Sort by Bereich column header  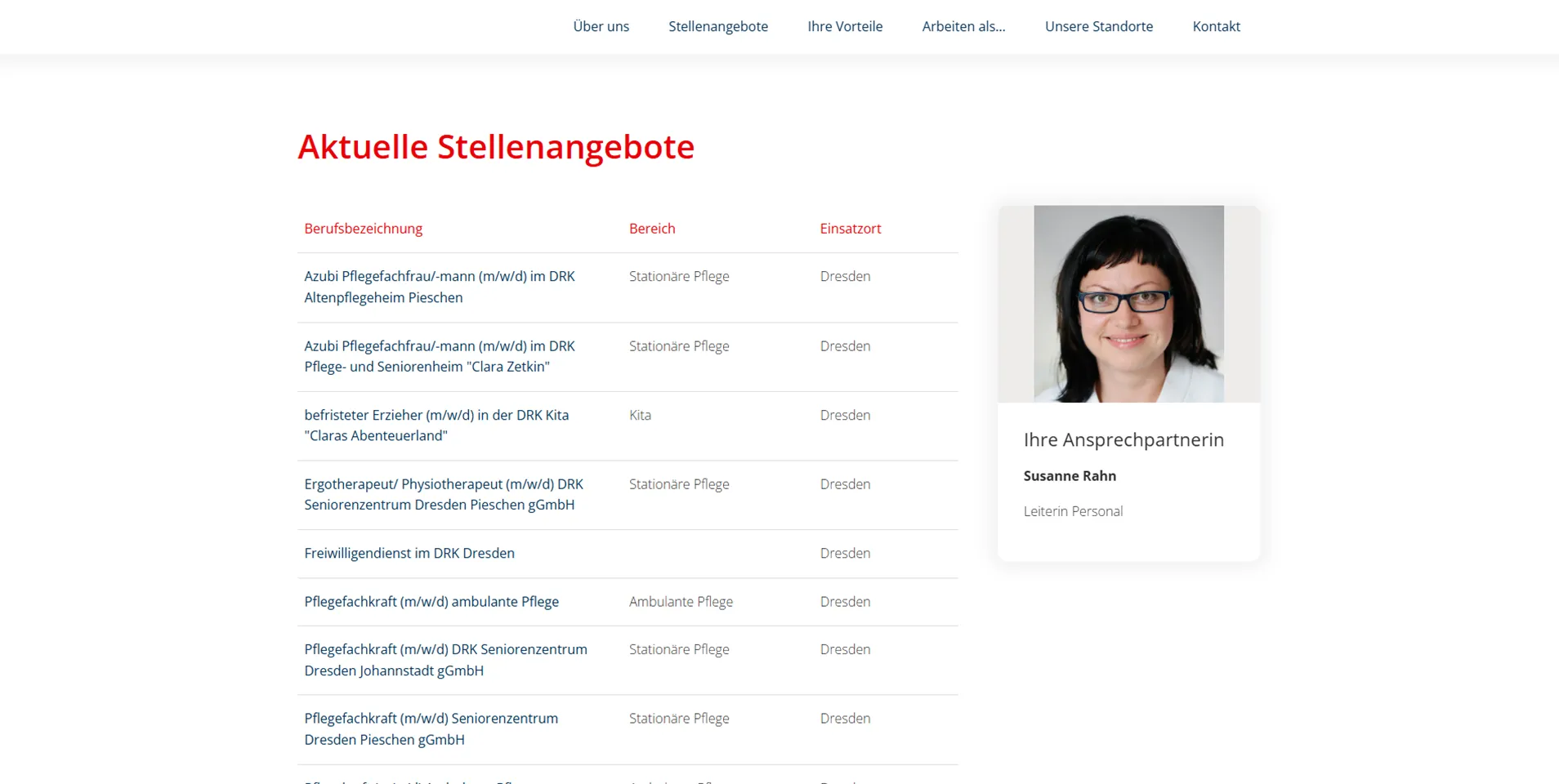[651, 229]
